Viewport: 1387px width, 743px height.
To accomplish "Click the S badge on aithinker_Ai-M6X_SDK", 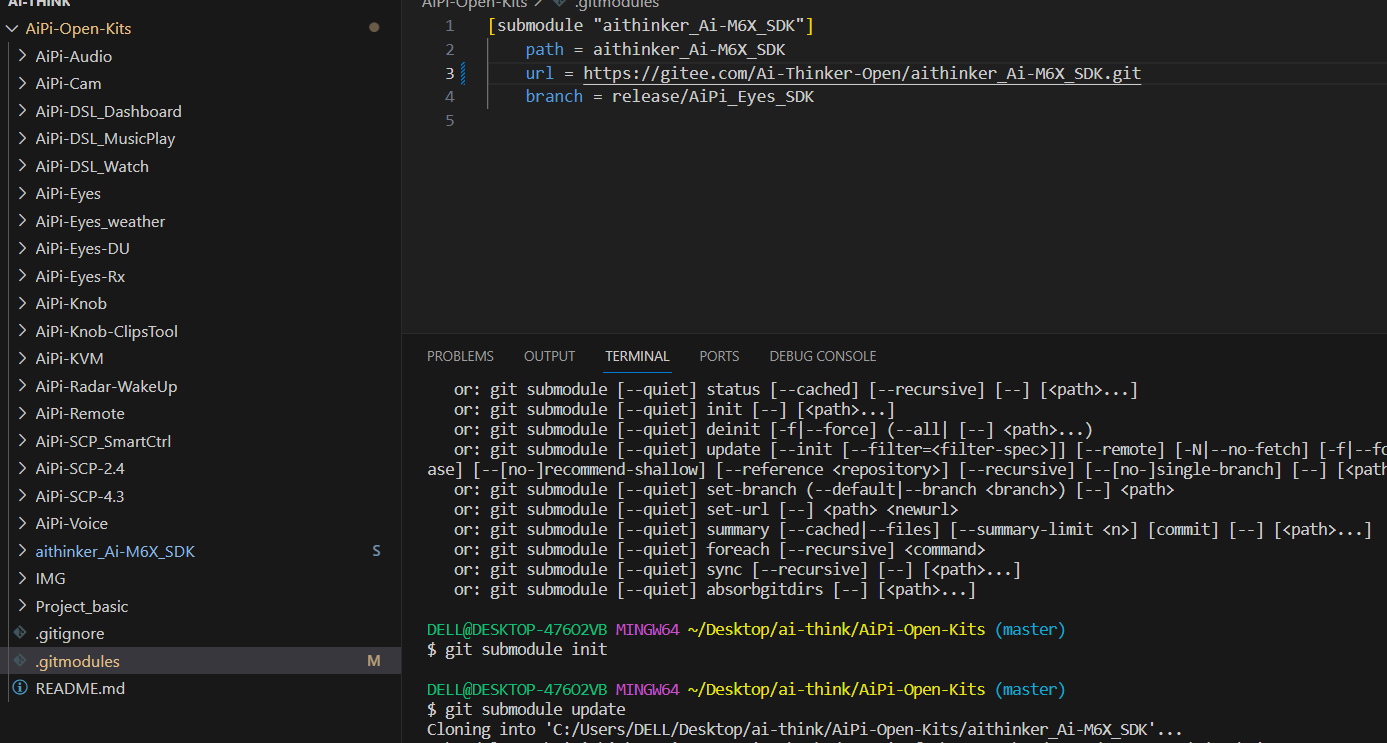I will click(x=376, y=551).
